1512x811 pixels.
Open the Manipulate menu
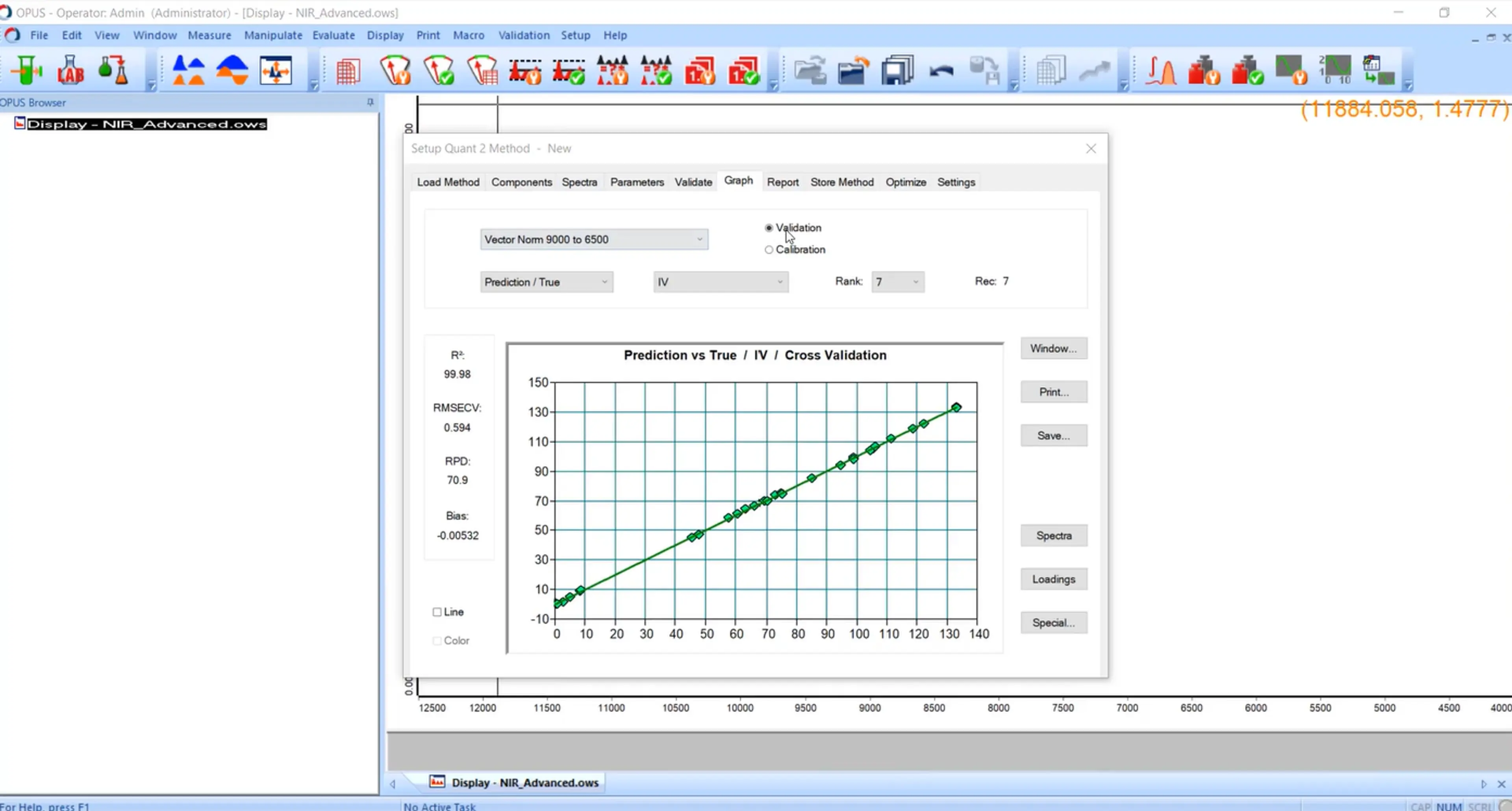[273, 35]
